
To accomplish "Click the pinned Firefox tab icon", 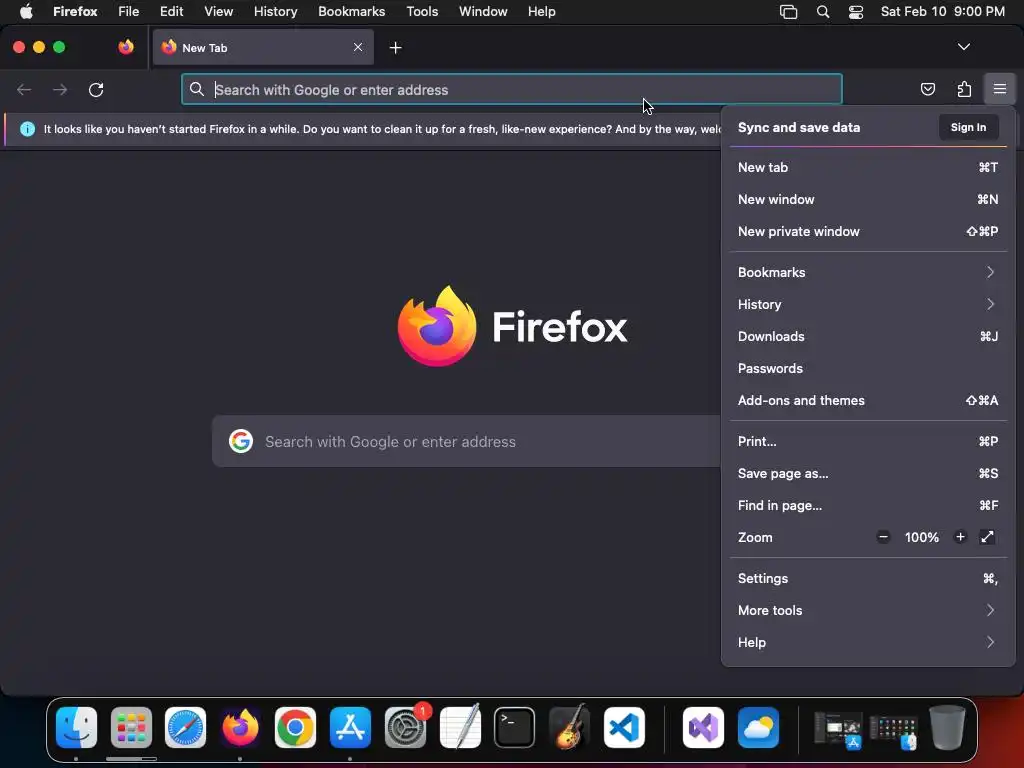I will click(x=126, y=47).
